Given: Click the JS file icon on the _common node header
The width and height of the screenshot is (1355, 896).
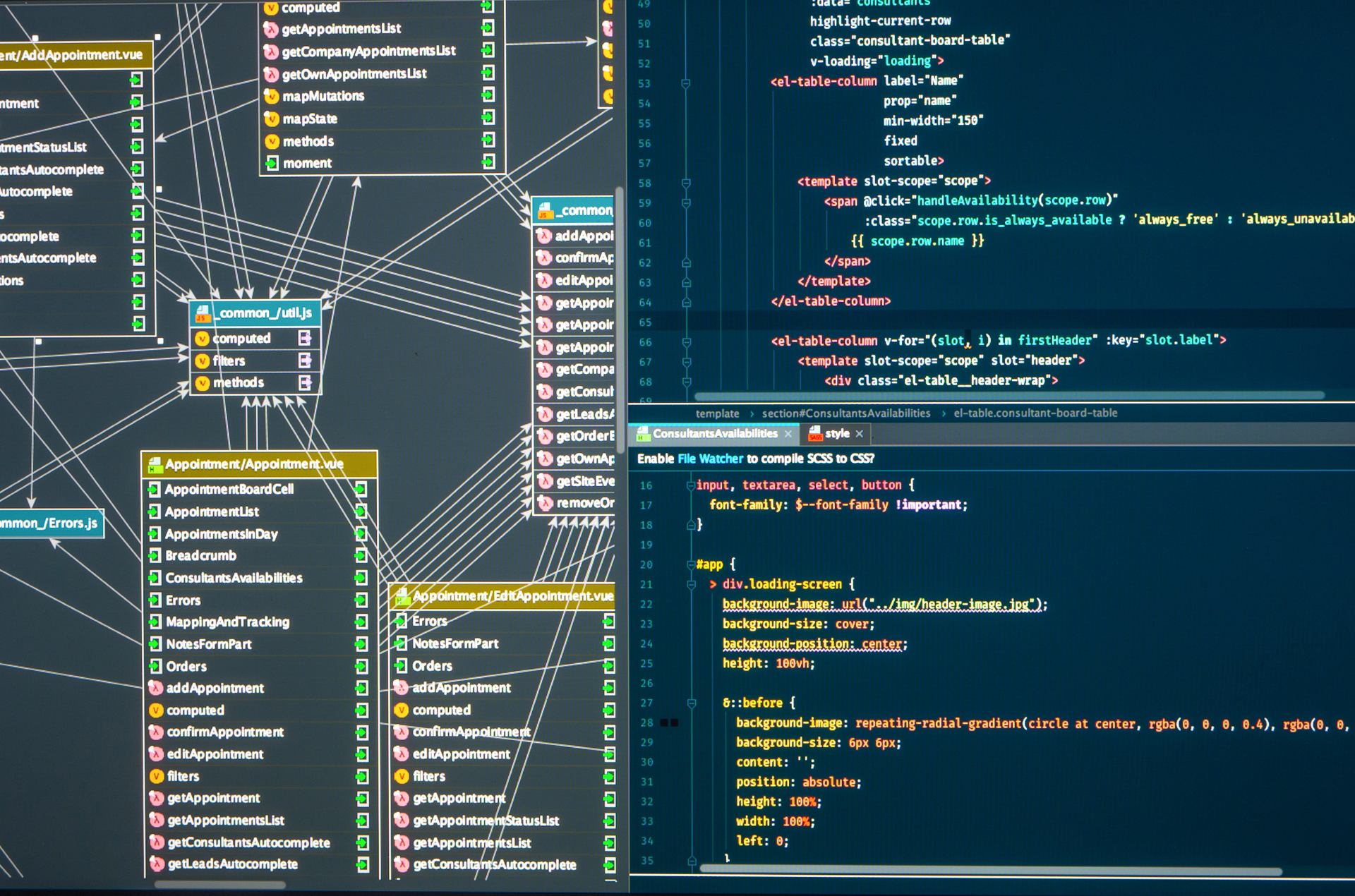Looking at the screenshot, I should [545, 210].
